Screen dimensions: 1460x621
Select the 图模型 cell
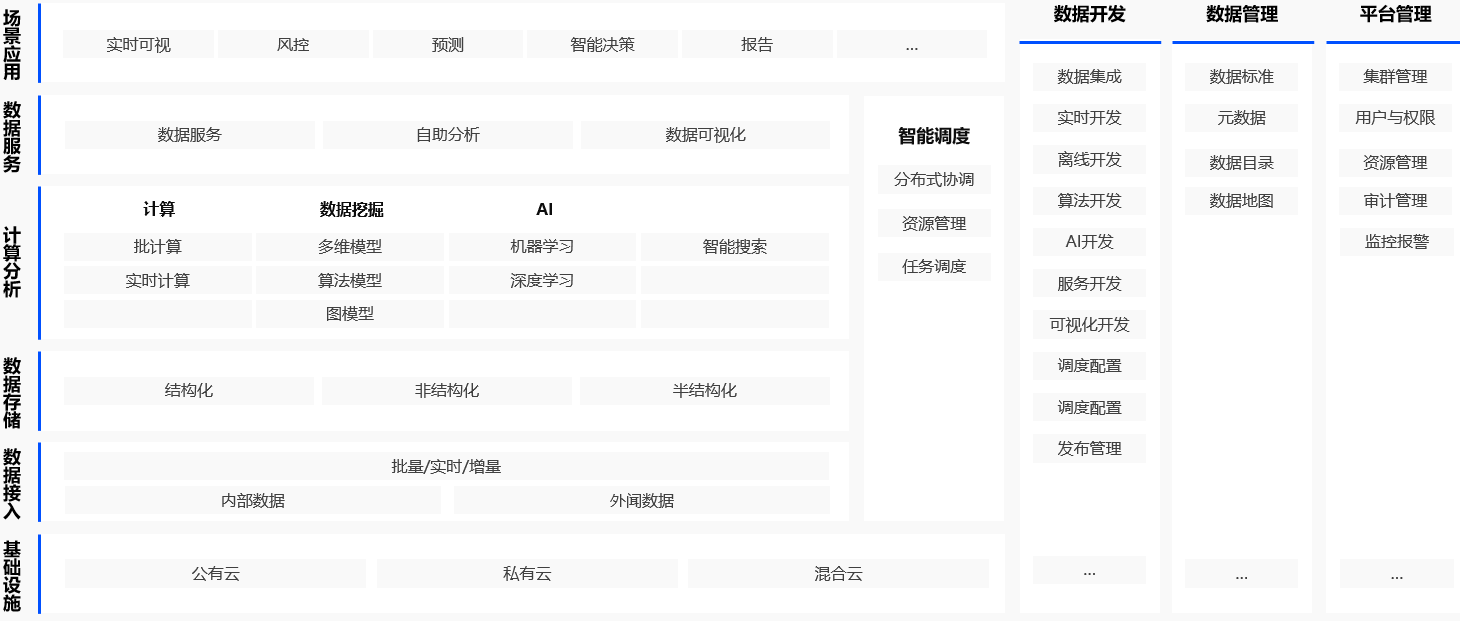tap(349, 314)
